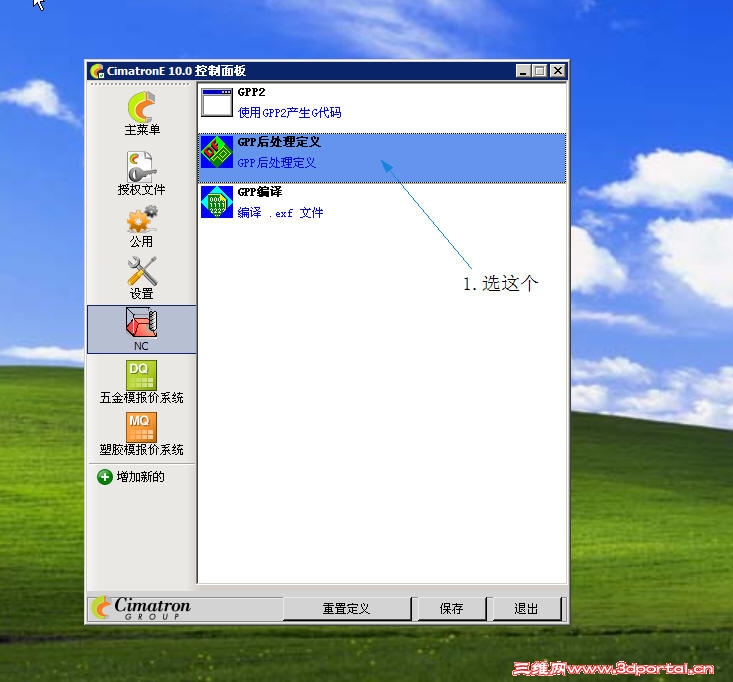Select the 授权文件 license file icon
Image resolution: width=733 pixels, height=682 pixels.
142,167
